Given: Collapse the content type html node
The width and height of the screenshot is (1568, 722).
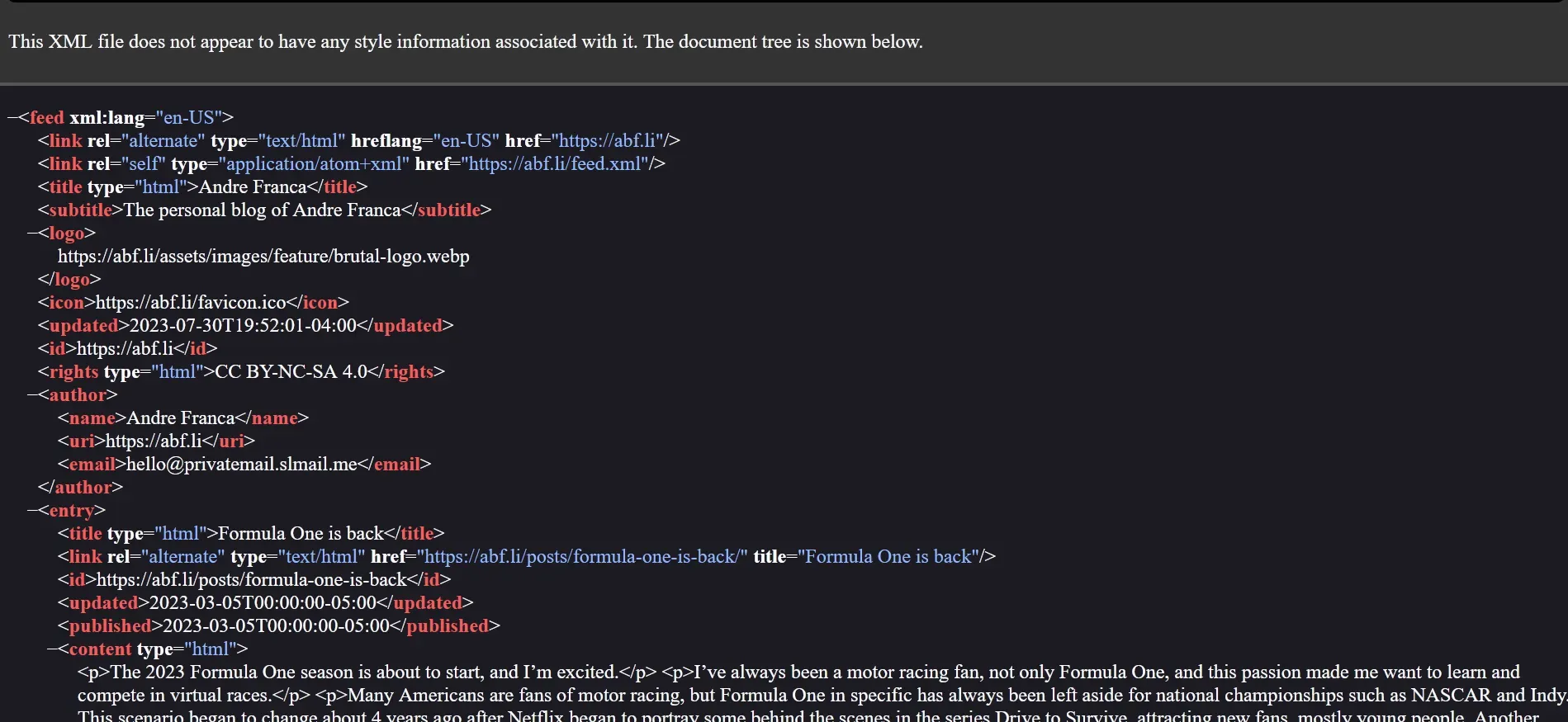Looking at the screenshot, I should point(52,649).
